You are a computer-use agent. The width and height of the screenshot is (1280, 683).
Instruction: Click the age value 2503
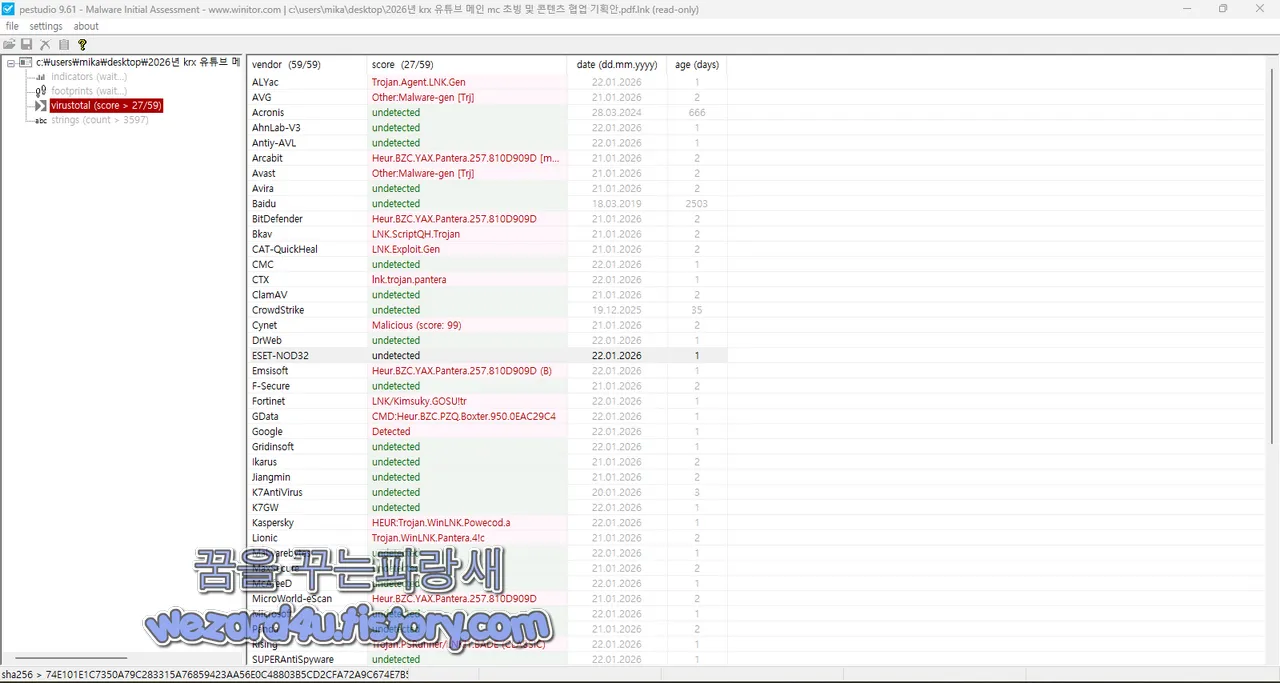tap(697, 204)
